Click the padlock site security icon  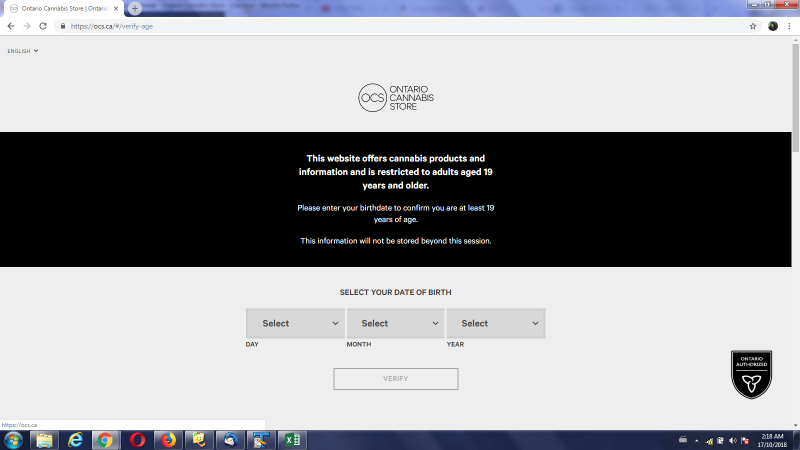coord(63,26)
